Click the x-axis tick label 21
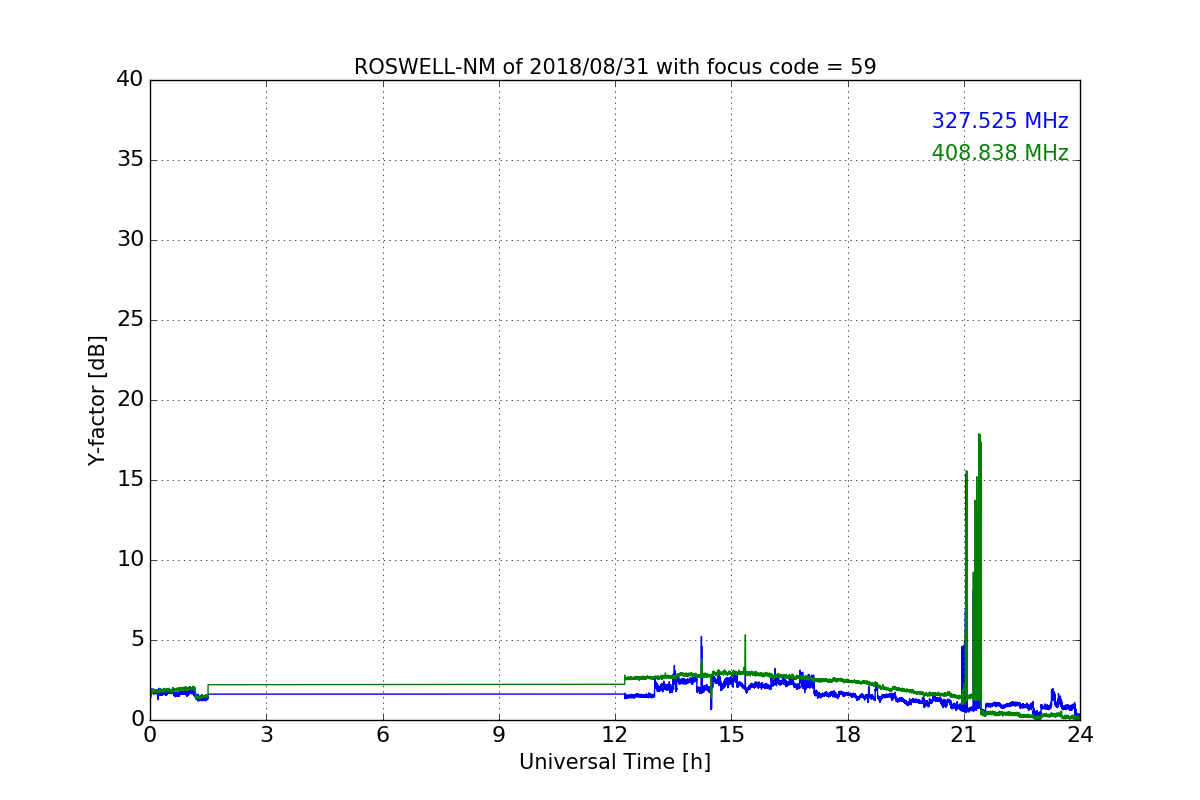This screenshot has width=1200, height=800. click(964, 734)
